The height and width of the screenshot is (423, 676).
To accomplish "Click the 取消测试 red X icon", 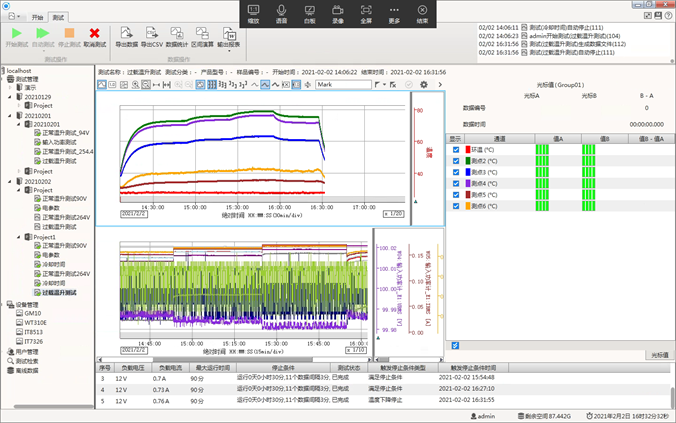I will 94,34.
